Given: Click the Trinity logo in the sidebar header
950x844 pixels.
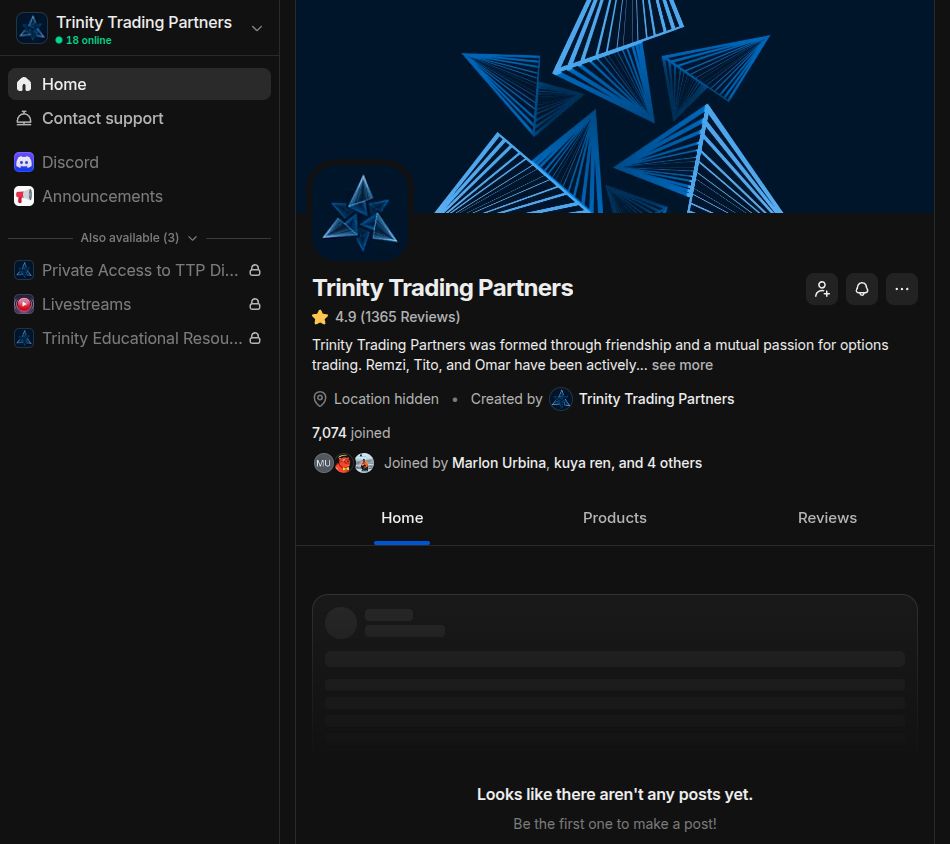Looking at the screenshot, I should coord(32,28).
